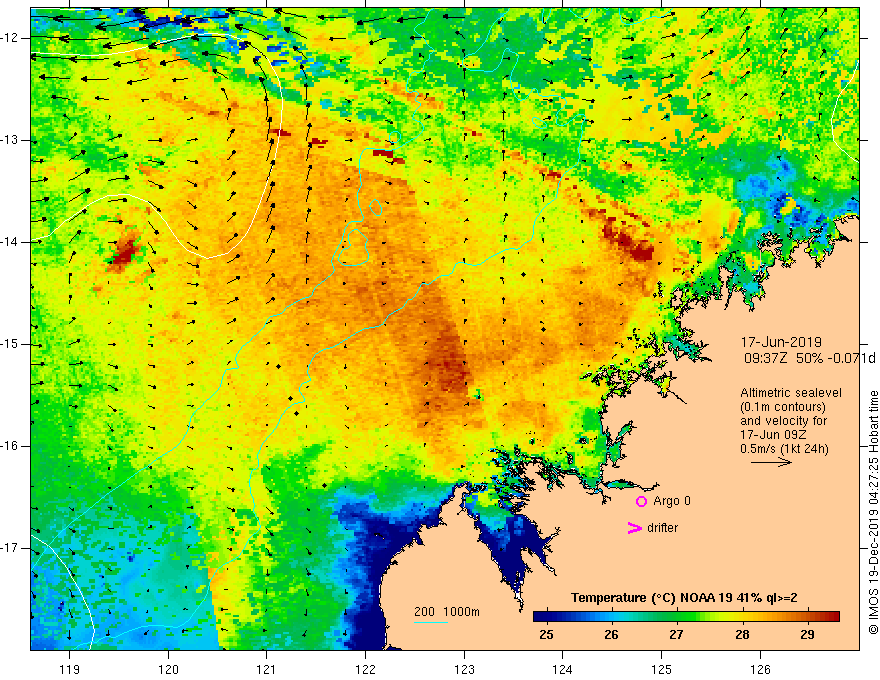
Task: Click the '119' longitude axis label
Action: 69,669
